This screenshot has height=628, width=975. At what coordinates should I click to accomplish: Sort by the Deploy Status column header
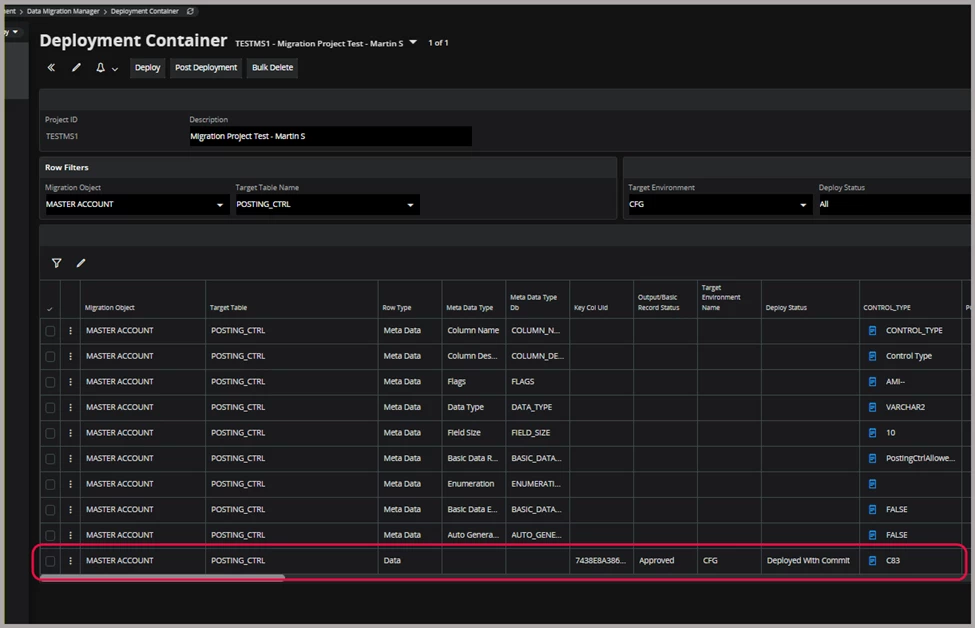pos(787,308)
